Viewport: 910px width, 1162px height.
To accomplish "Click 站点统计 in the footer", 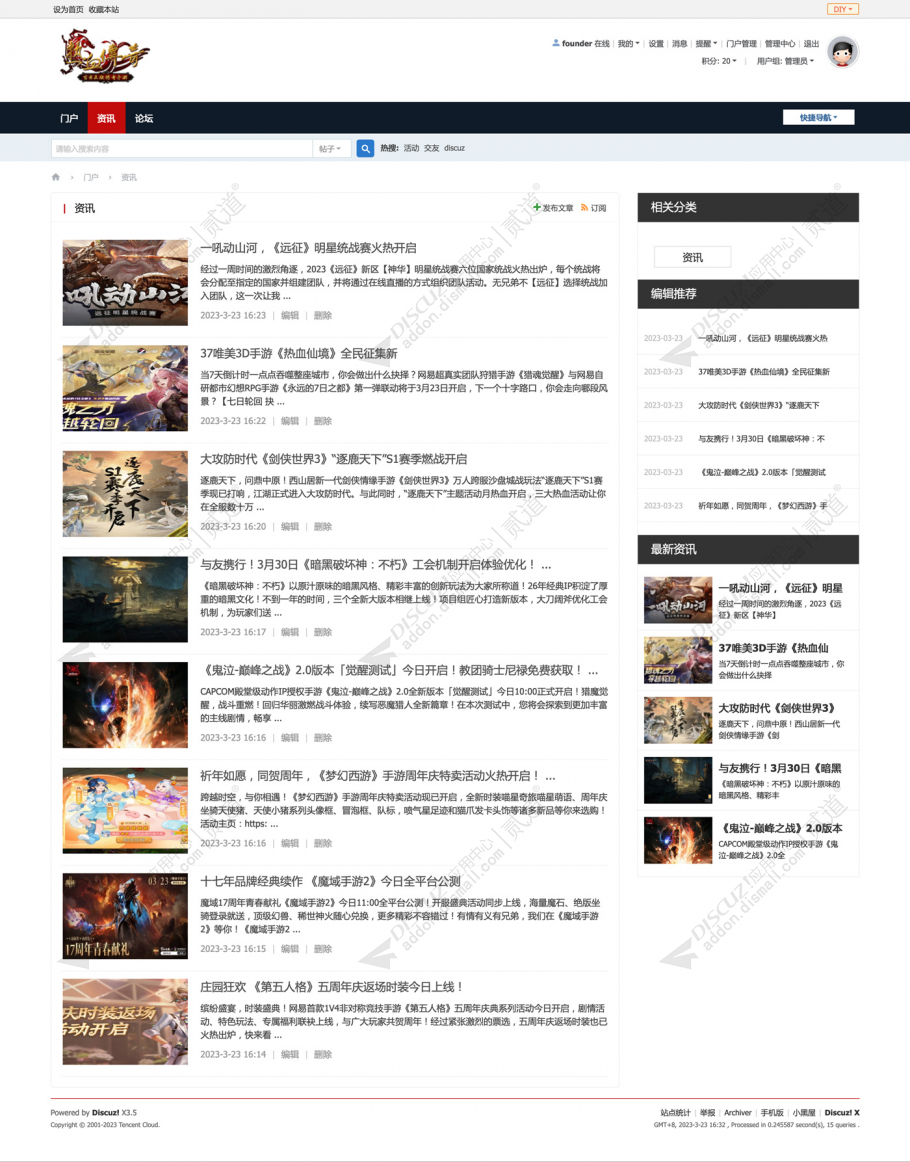I will [675, 1112].
